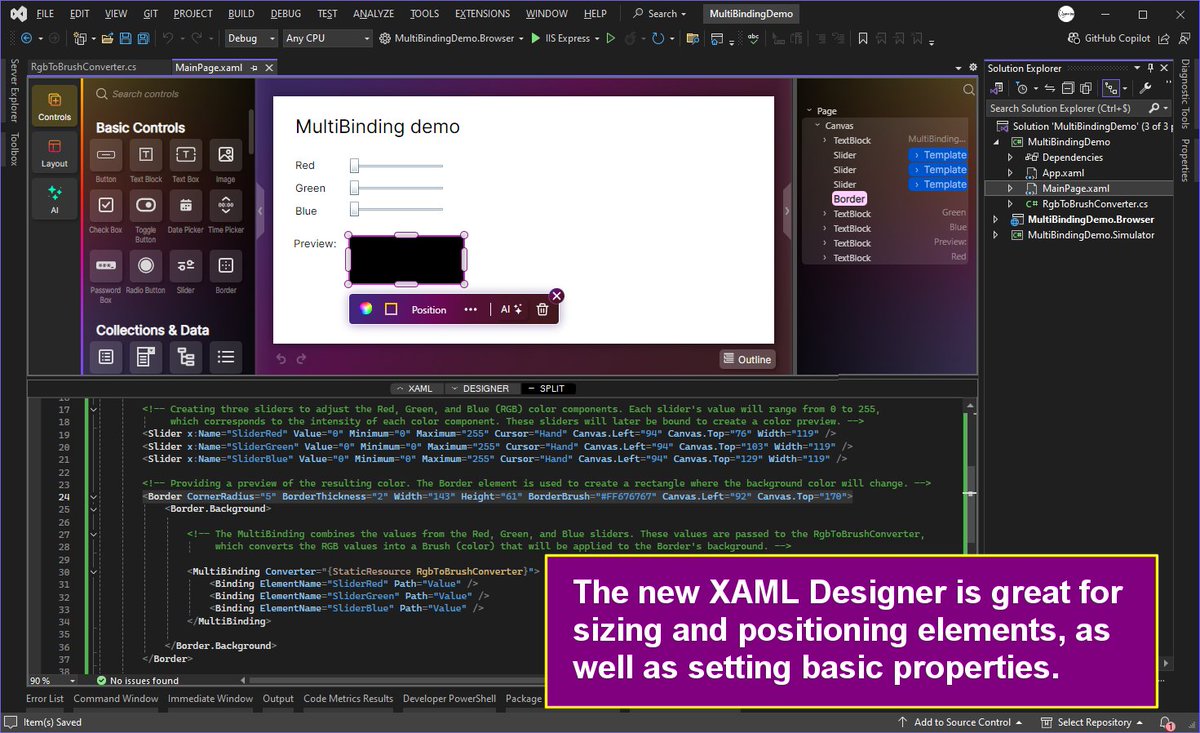Viewport: 1200px width, 733px height.
Task: Collapse the Canvas node in outline tree
Action: point(815,126)
